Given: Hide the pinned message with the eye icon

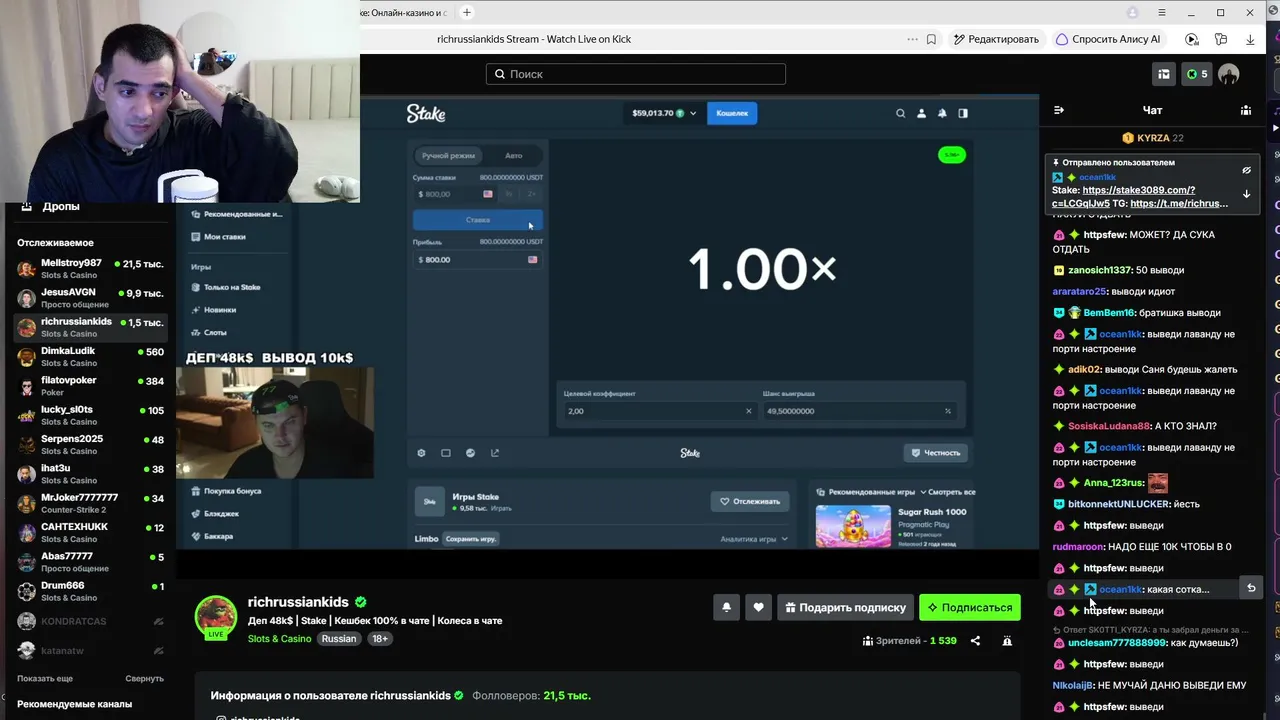Looking at the screenshot, I should click(1246, 170).
